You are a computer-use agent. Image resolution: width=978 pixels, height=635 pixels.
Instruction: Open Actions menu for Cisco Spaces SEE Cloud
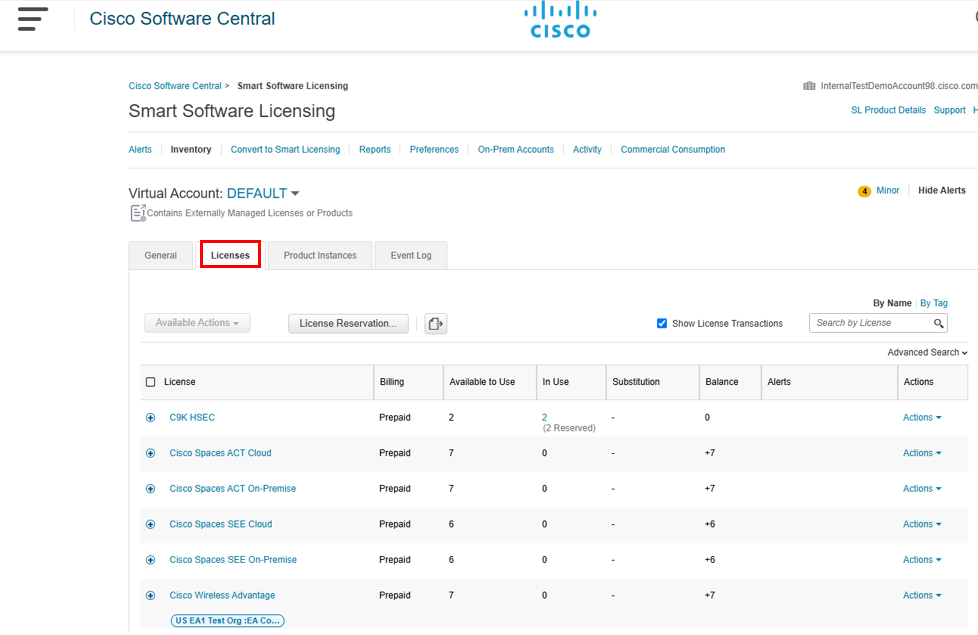(922, 524)
